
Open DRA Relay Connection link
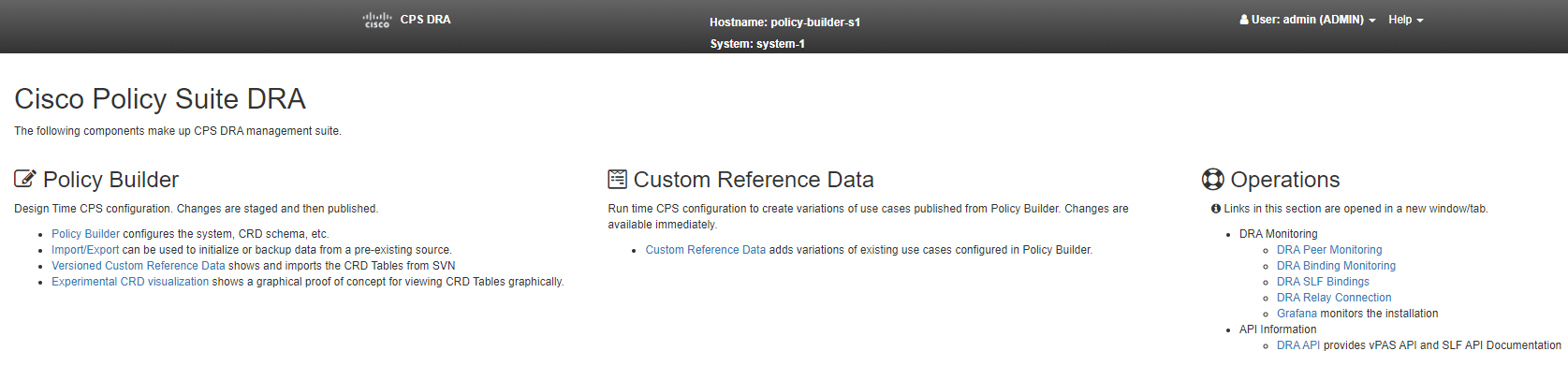[1334, 298]
